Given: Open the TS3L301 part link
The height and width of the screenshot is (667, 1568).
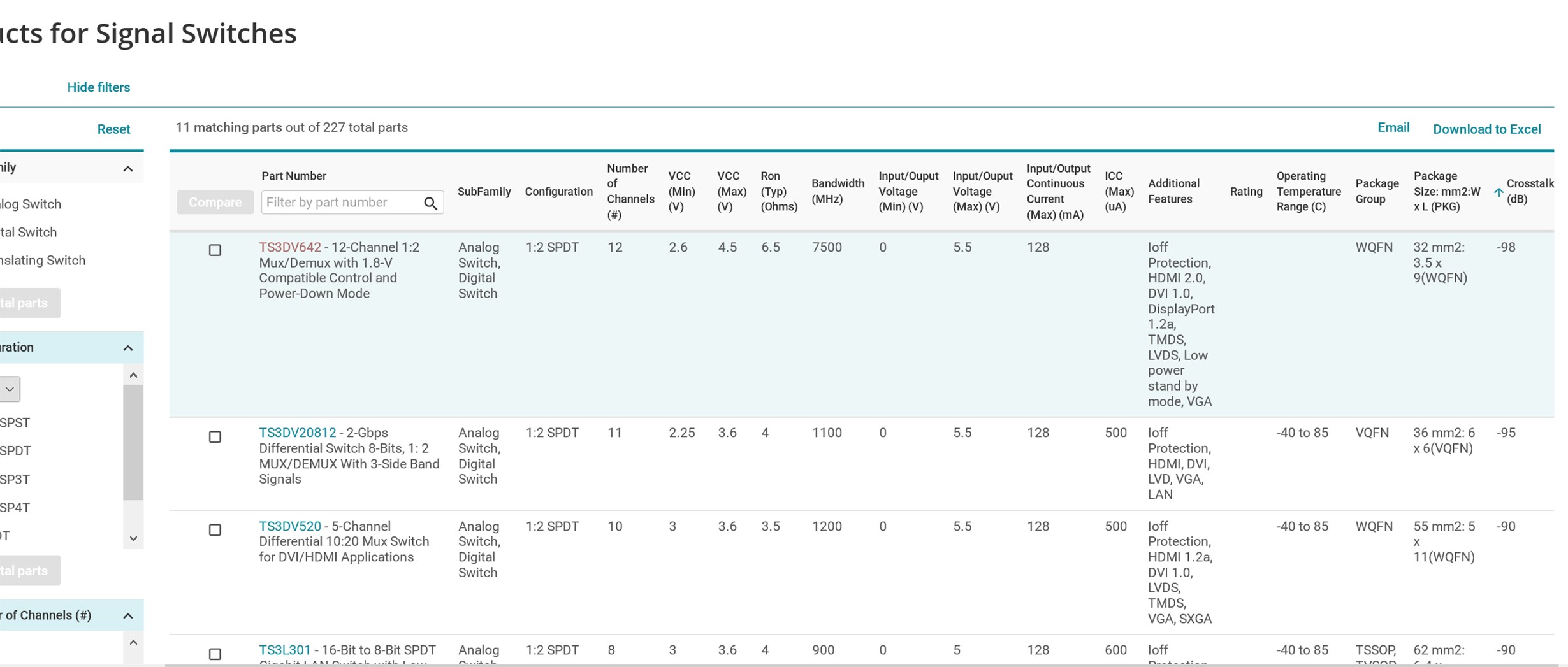Looking at the screenshot, I should coord(284,650).
